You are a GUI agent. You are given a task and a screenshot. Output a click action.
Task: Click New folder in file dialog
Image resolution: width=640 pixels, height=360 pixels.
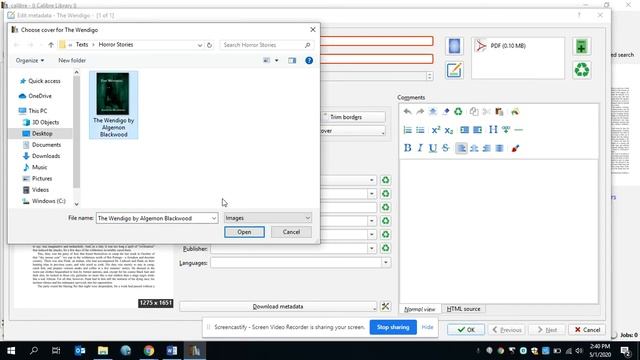coord(72,60)
